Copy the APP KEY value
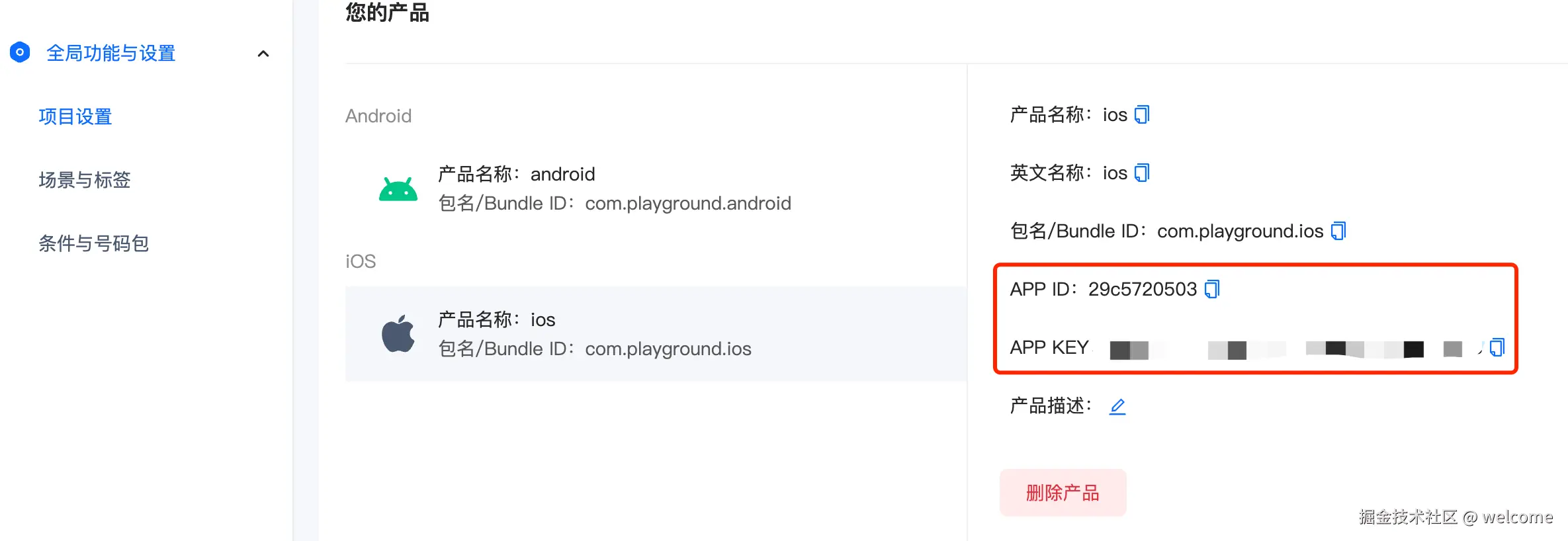Image resolution: width=1568 pixels, height=541 pixels. coord(1497,348)
